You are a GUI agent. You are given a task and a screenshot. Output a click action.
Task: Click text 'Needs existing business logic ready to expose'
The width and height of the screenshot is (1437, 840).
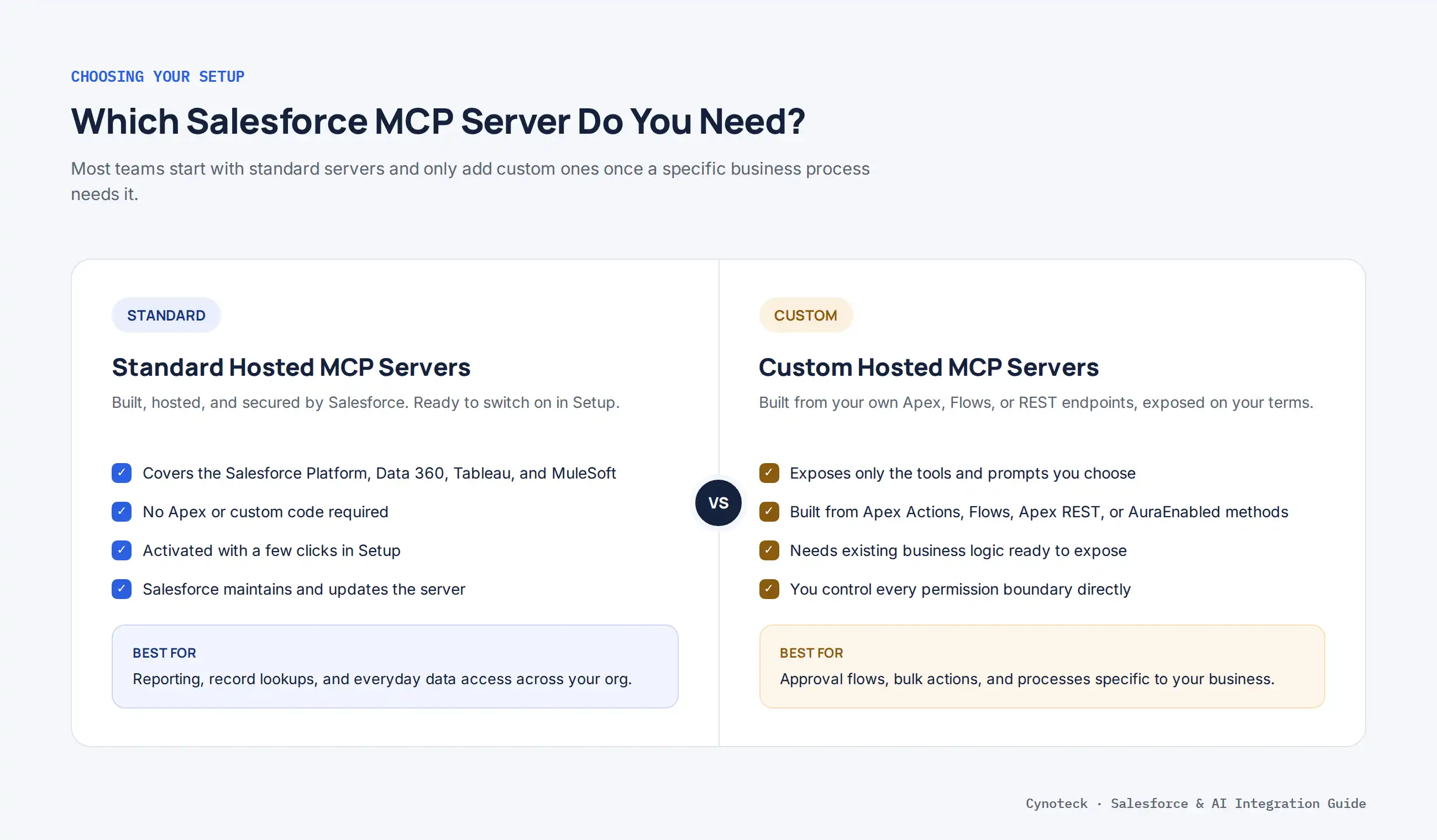click(x=958, y=551)
